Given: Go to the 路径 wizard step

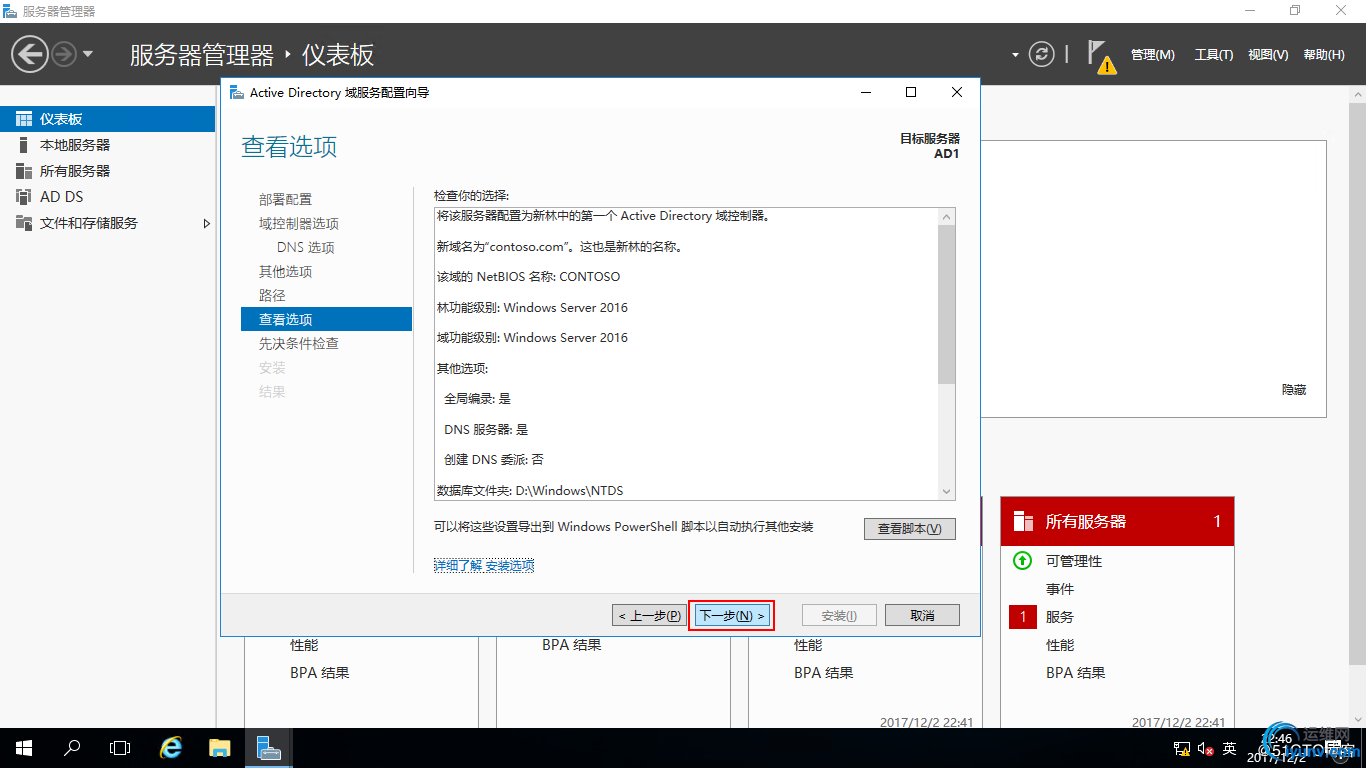Looking at the screenshot, I should click(272, 295).
